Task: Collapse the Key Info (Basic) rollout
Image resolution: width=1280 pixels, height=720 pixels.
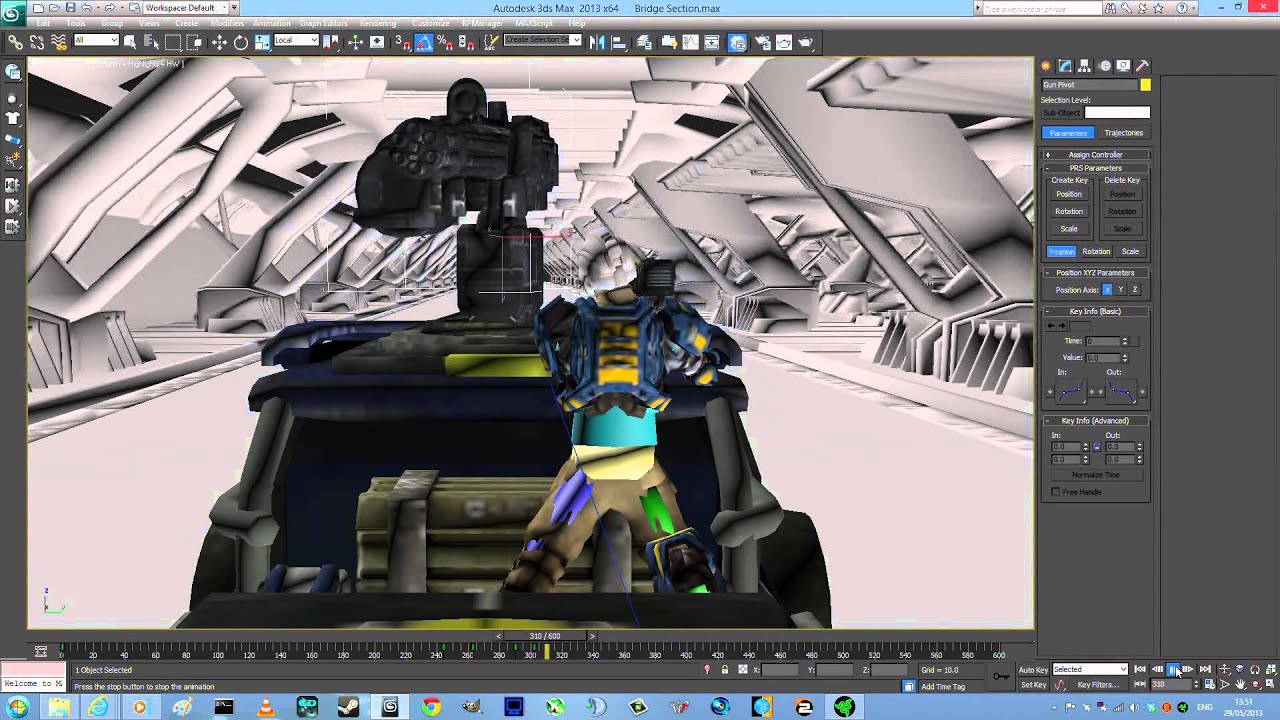Action: pos(1095,311)
